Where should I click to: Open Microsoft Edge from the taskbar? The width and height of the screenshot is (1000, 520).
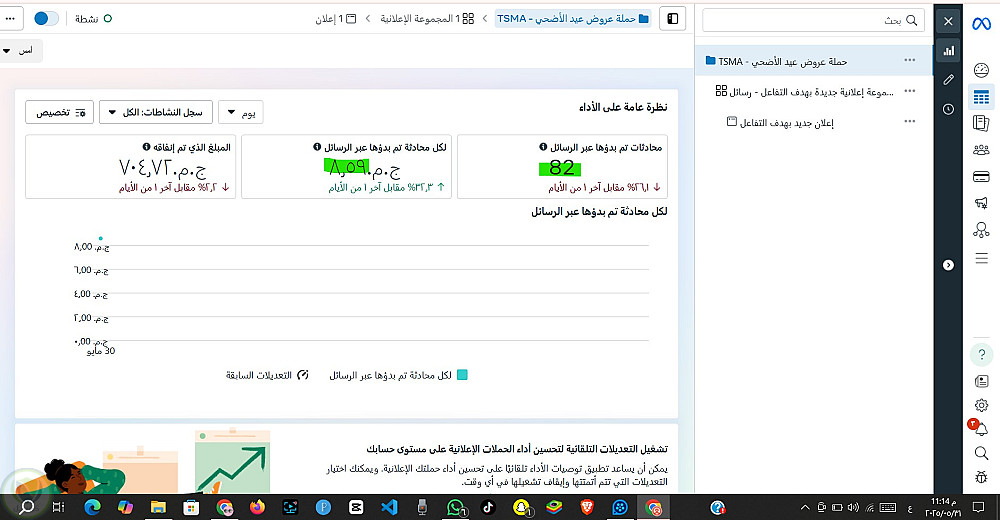tap(93, 507)
